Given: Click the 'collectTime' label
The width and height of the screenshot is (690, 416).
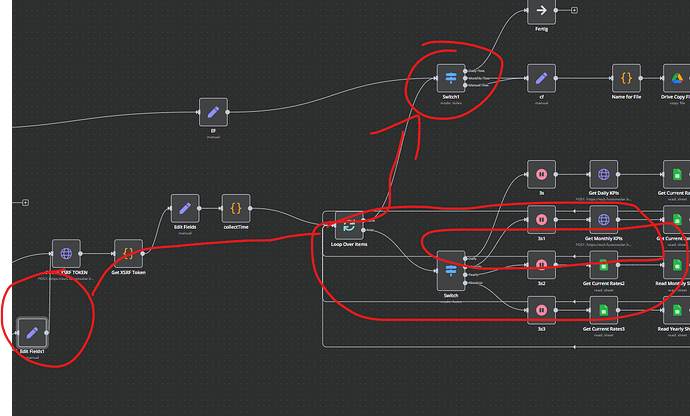Looking at the screenshot, I should [x=236, y=227].
